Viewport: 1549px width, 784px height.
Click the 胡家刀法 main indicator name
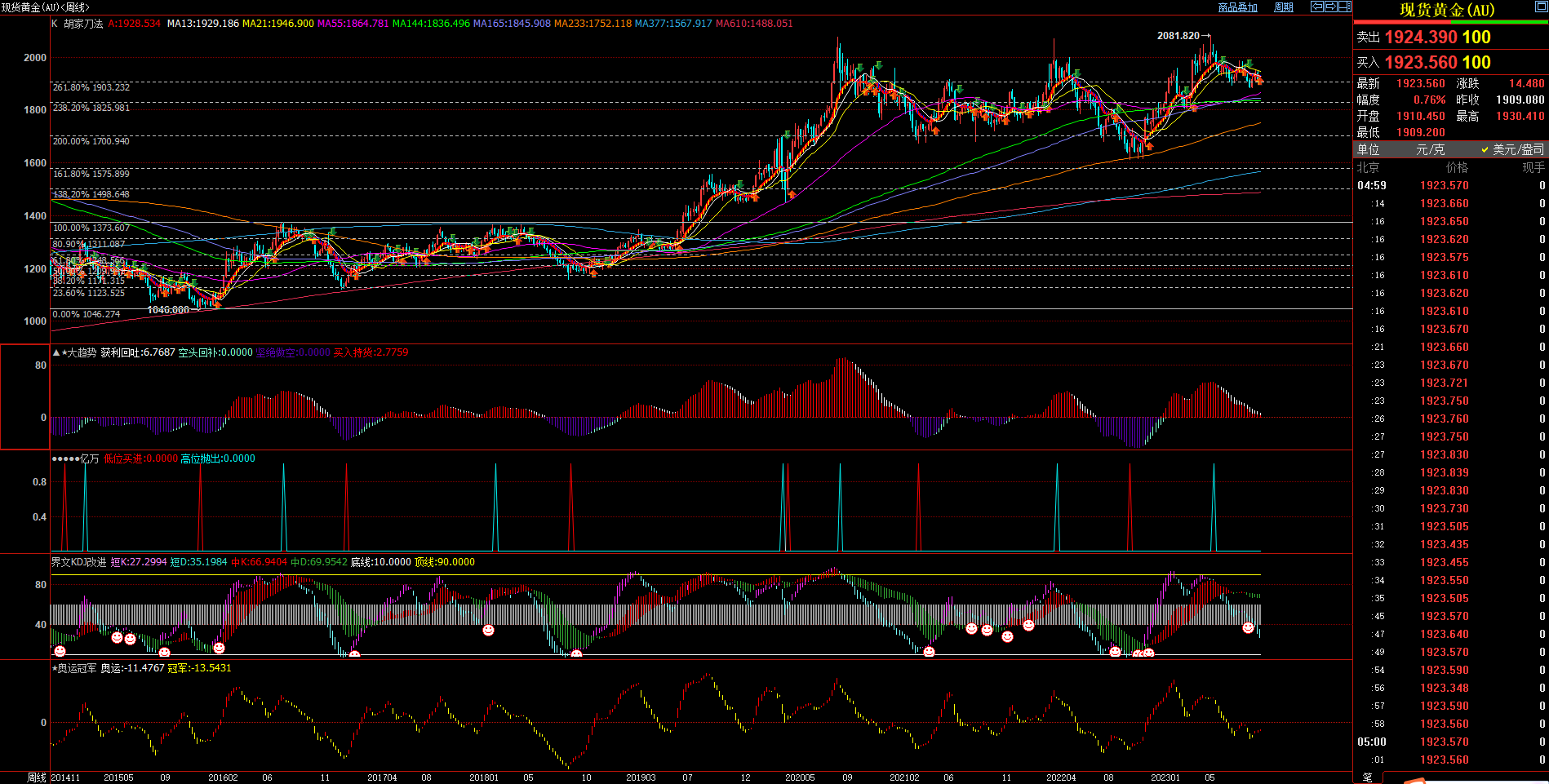pos(83,24)
